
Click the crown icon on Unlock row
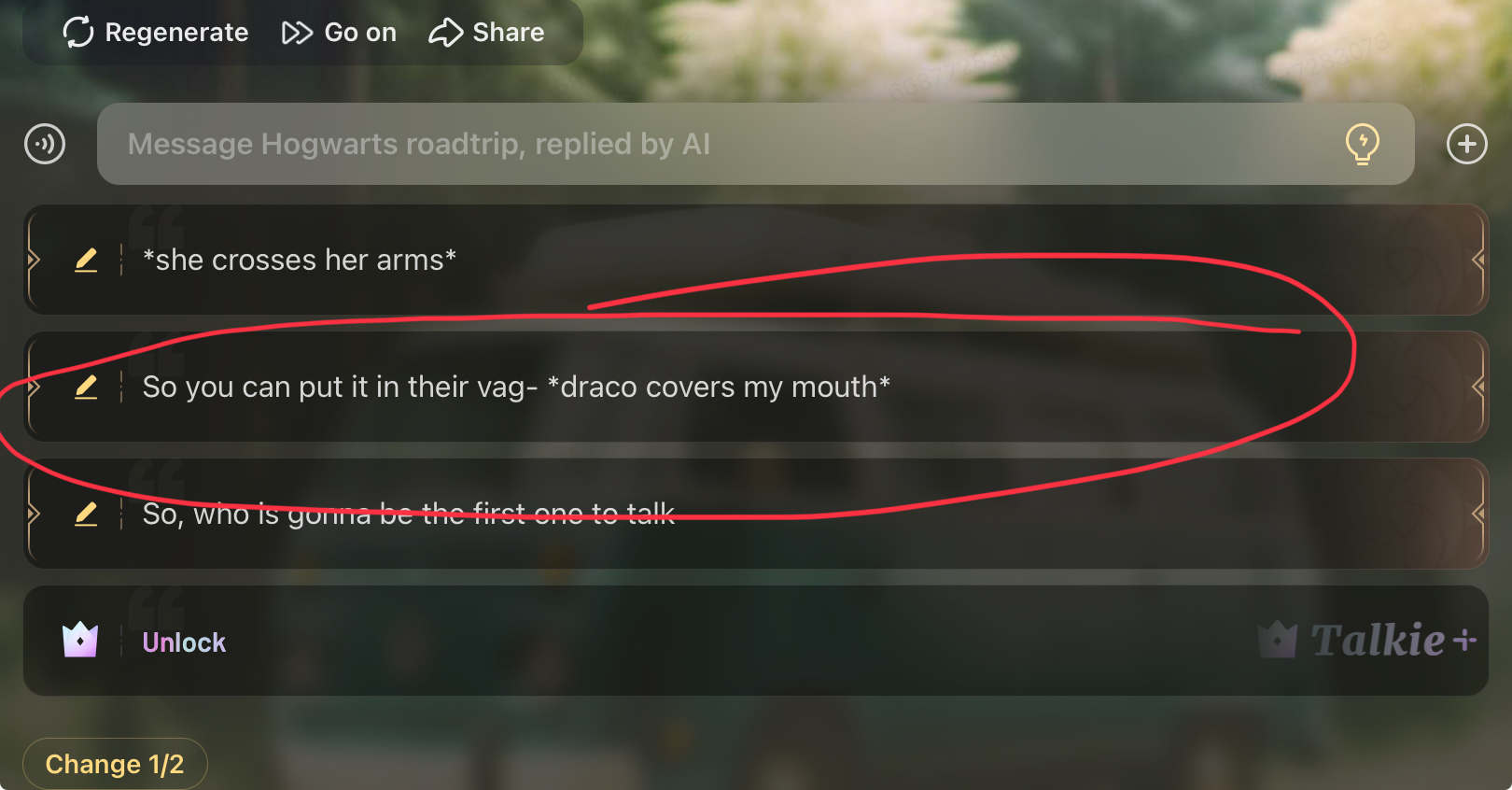[x=80, y=641]
